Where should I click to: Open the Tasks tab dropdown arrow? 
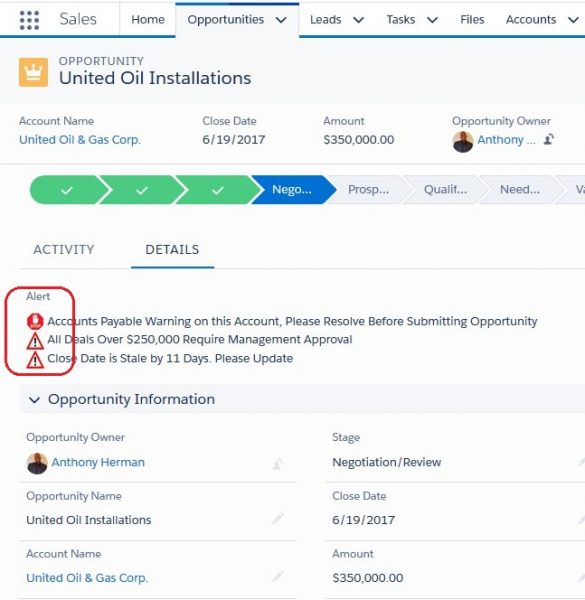pyautogui.click(x=432, y=20)
